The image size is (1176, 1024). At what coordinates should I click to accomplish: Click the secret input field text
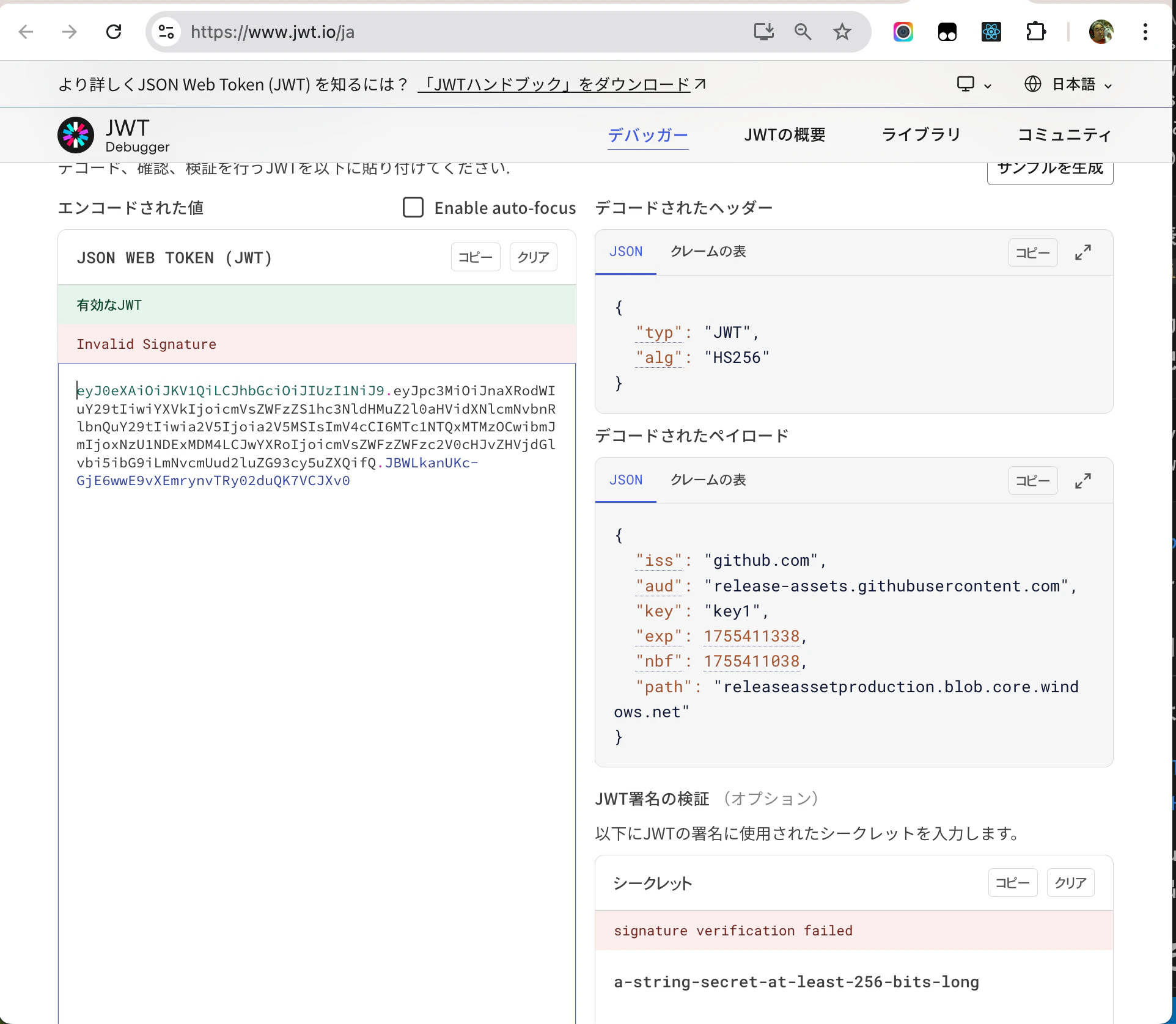click(796, 982)
